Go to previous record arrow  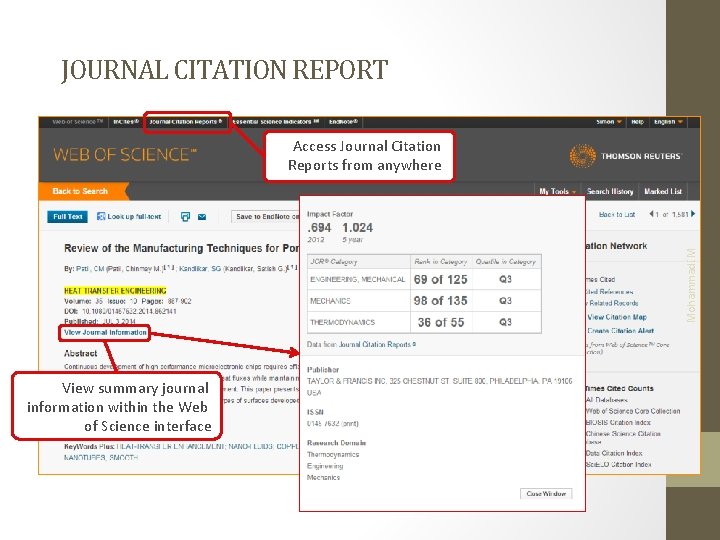tap(651, 214)
